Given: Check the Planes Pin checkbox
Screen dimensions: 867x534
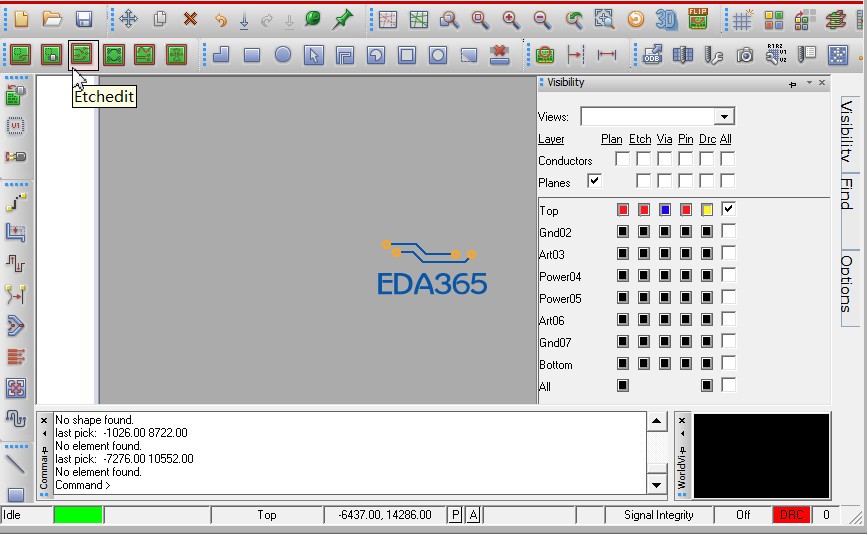Looking at the screenshot, I should point(685,181).
